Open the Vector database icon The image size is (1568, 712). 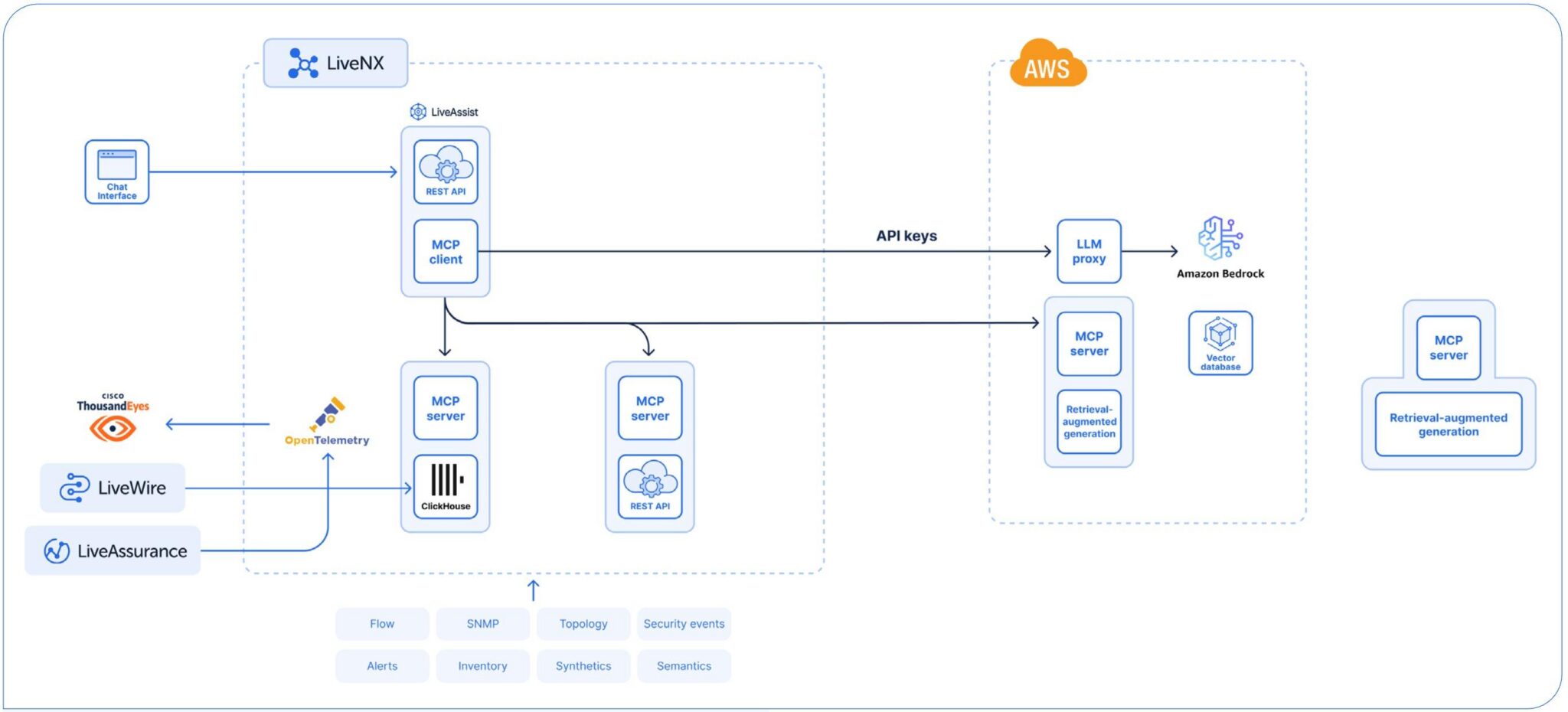tap(1220, 343)
